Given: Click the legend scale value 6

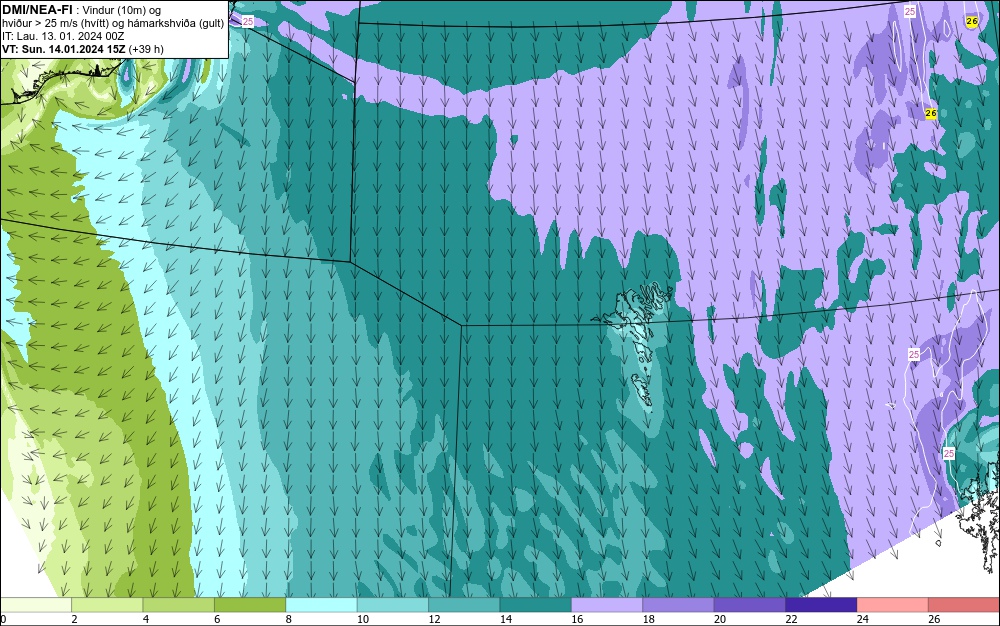Looking at the screenshot, I should click(x=217, y=619).
